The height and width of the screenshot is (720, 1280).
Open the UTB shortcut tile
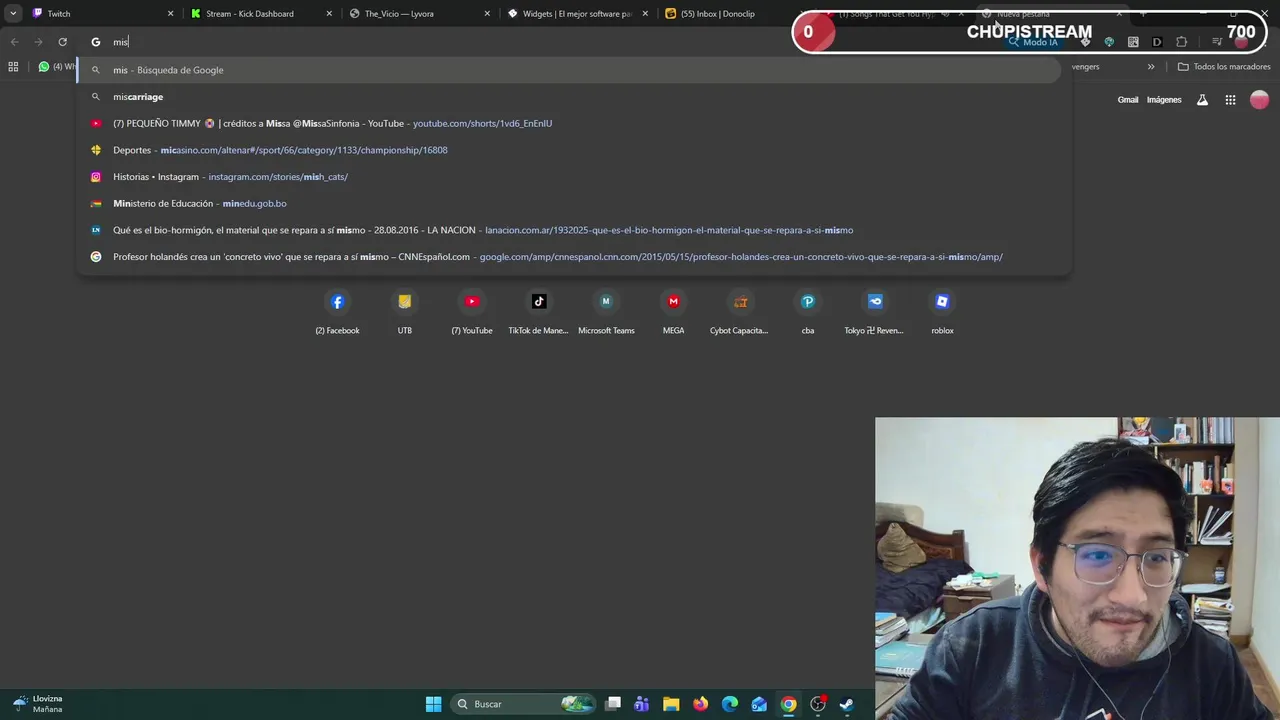click(x=404, y=310)
